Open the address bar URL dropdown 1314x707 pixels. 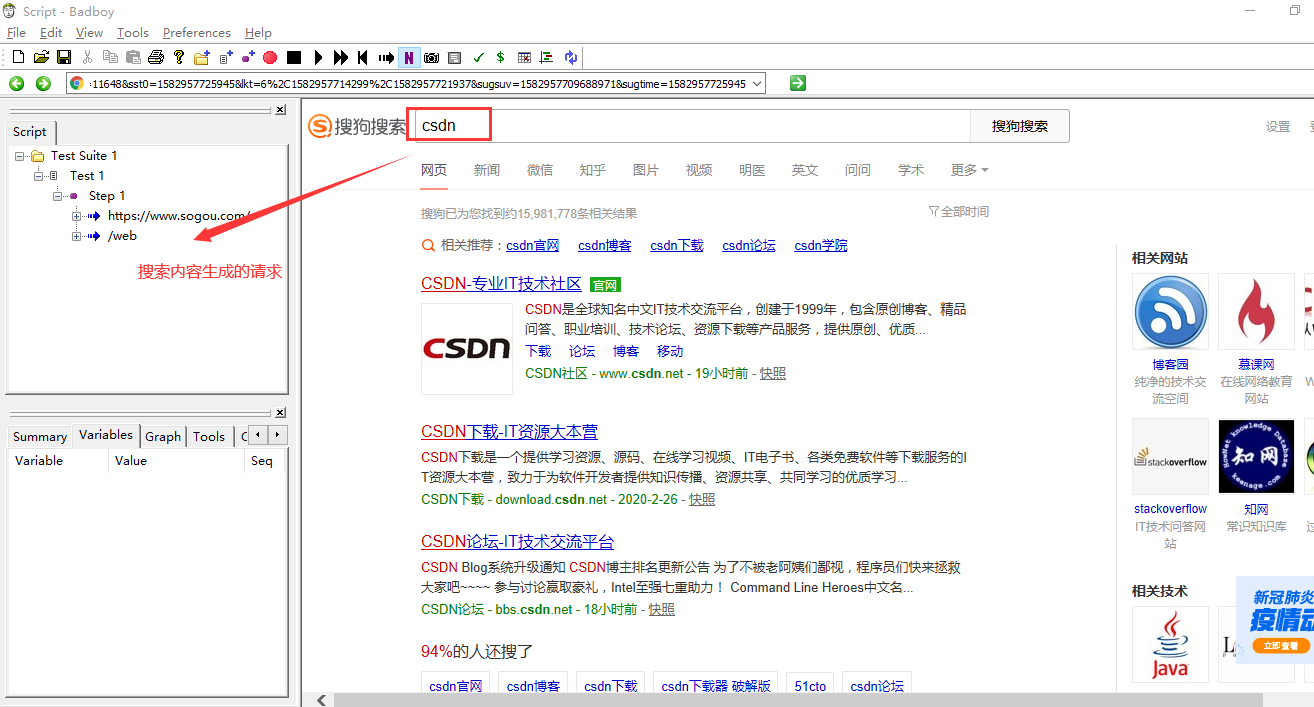[x=756, y=83]
